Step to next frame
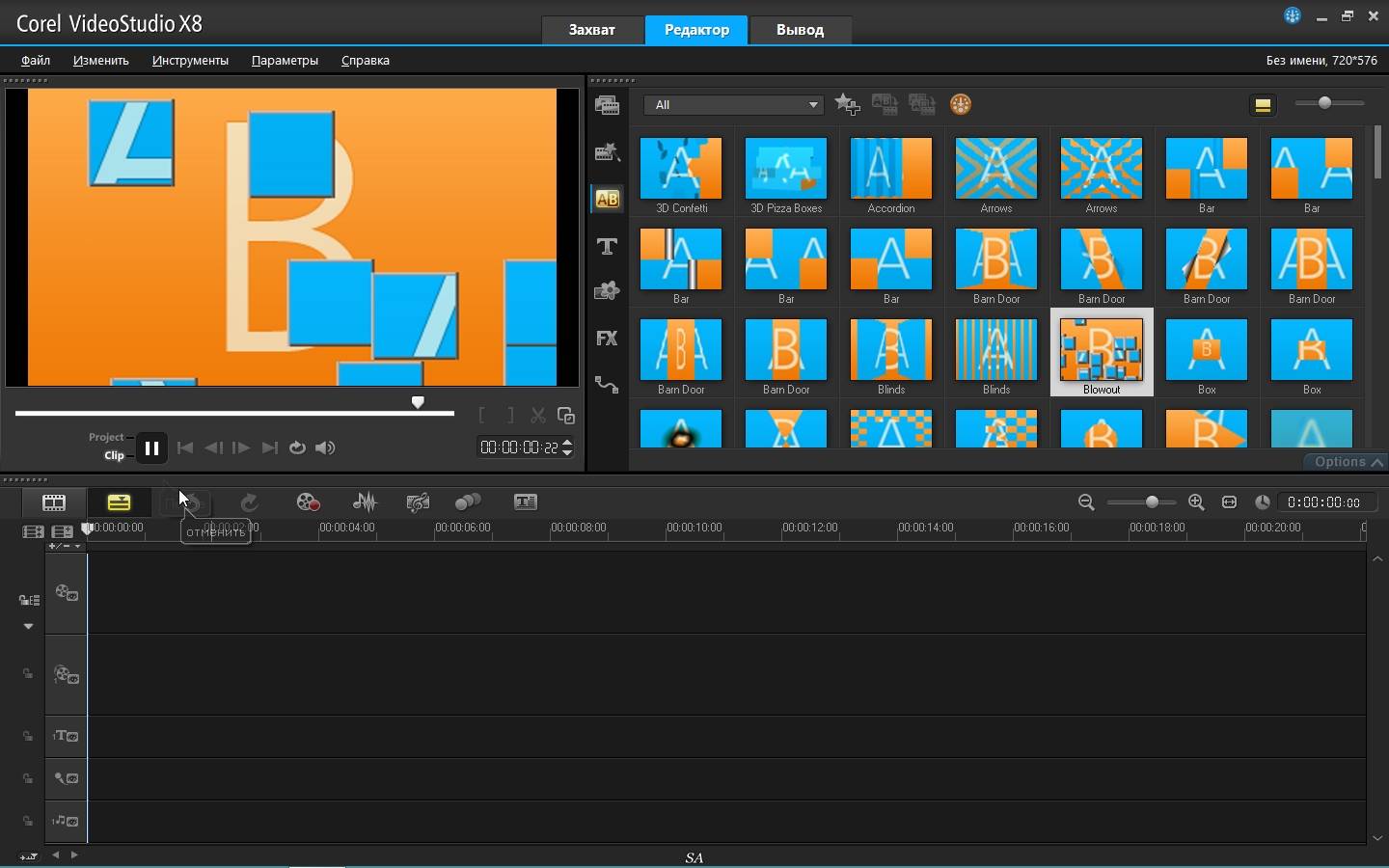This screenshot has height=868, width=1389. click(x=241, y=448)
